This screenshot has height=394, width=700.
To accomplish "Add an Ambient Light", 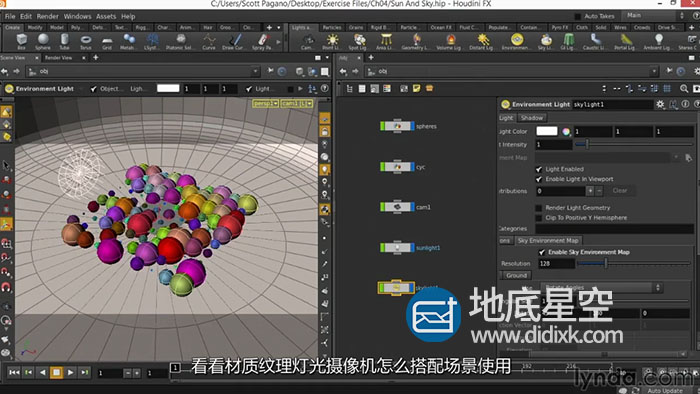I will [x=659, y=41].
